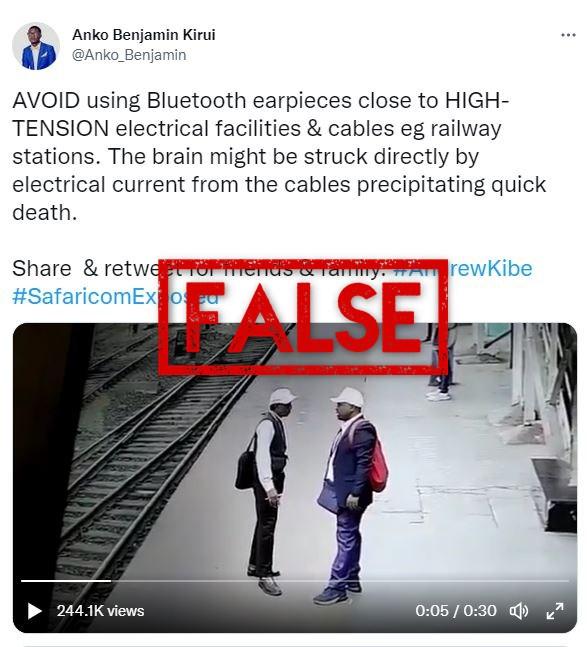Click the played portion of video progress
The width and height of the screenshot is (587, 647).
tap(66, 581)
